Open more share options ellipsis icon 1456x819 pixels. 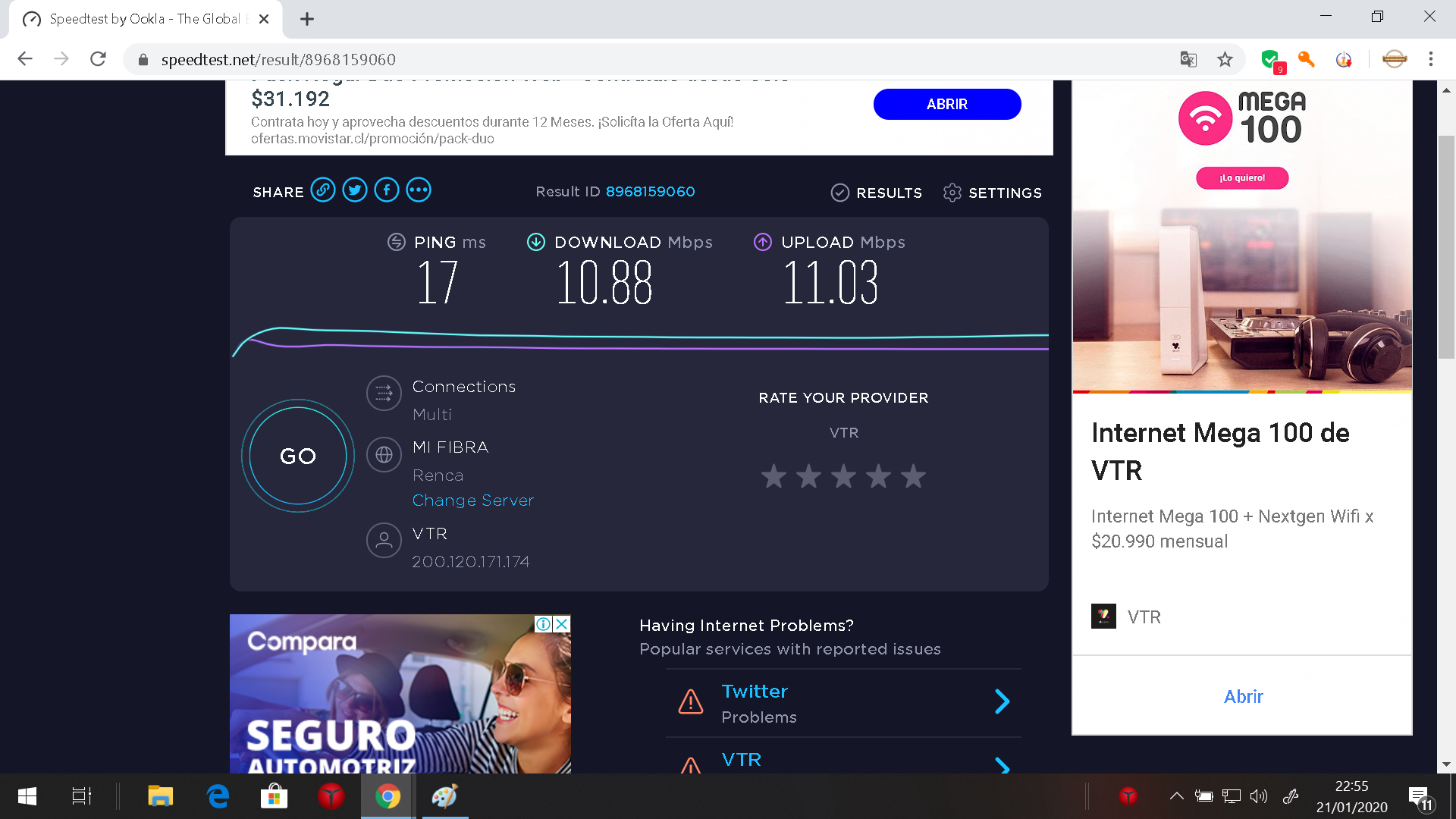(419, 190)
